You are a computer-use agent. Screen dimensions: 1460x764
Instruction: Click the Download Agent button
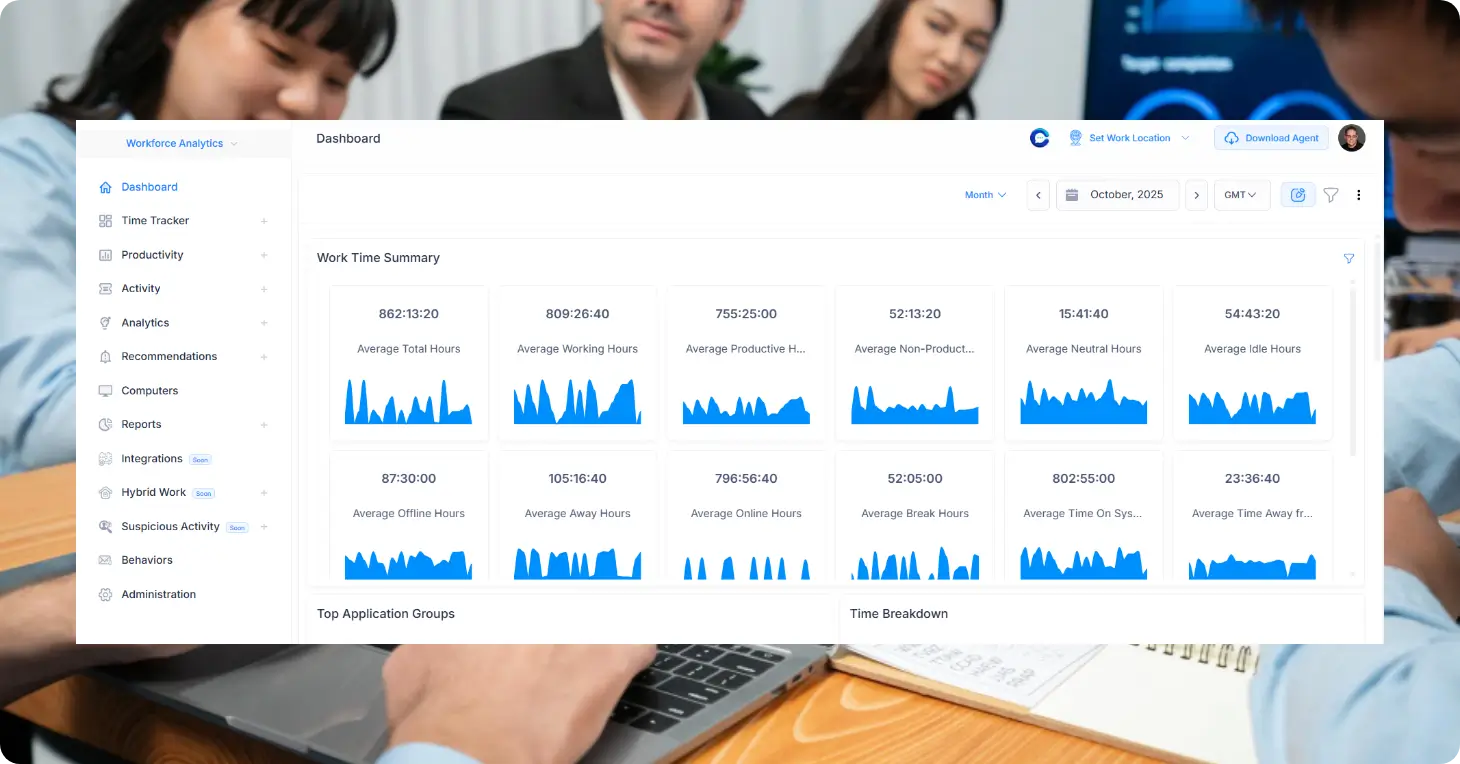(1271, 138)
